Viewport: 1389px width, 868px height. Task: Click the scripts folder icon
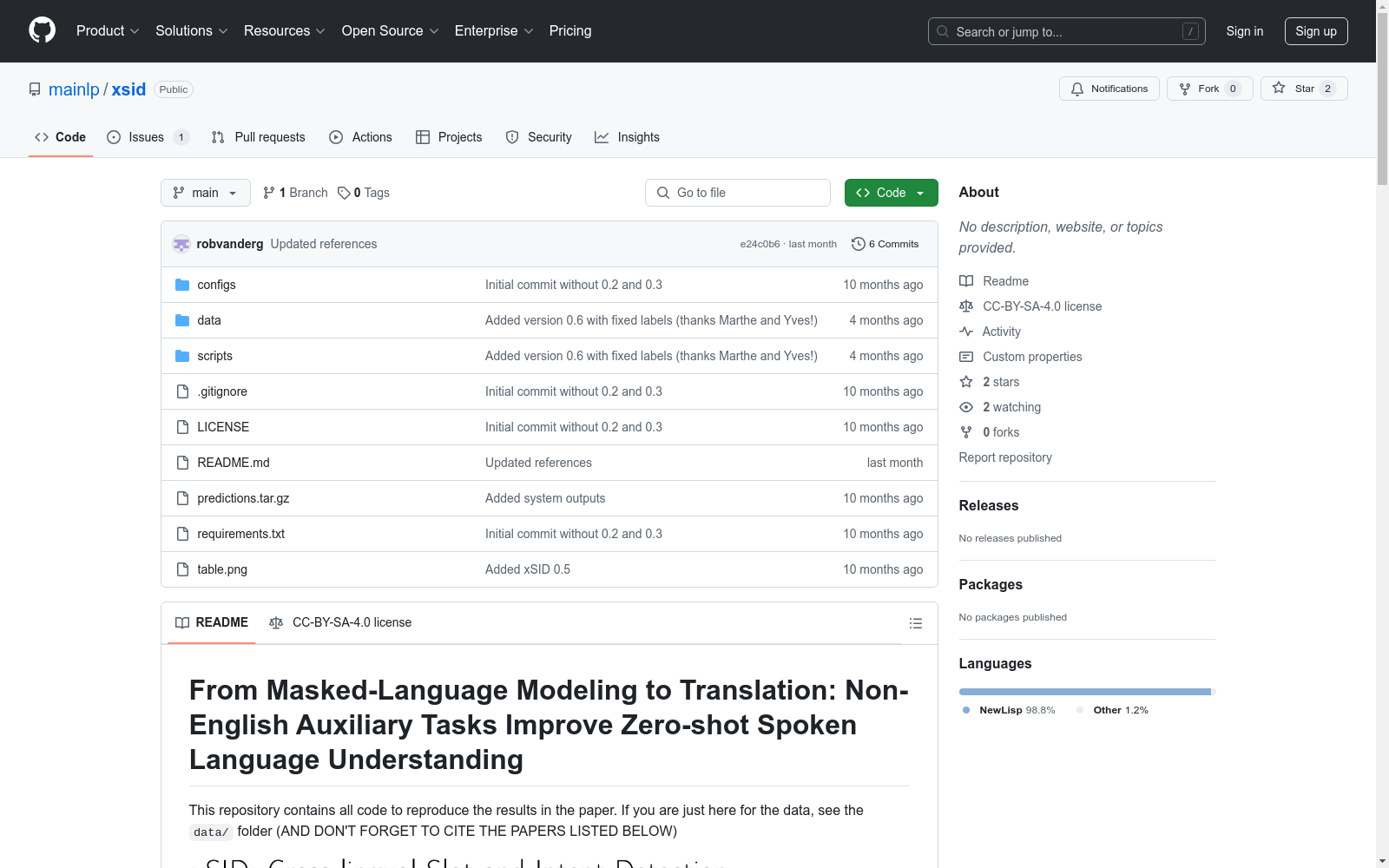point(182,356)
